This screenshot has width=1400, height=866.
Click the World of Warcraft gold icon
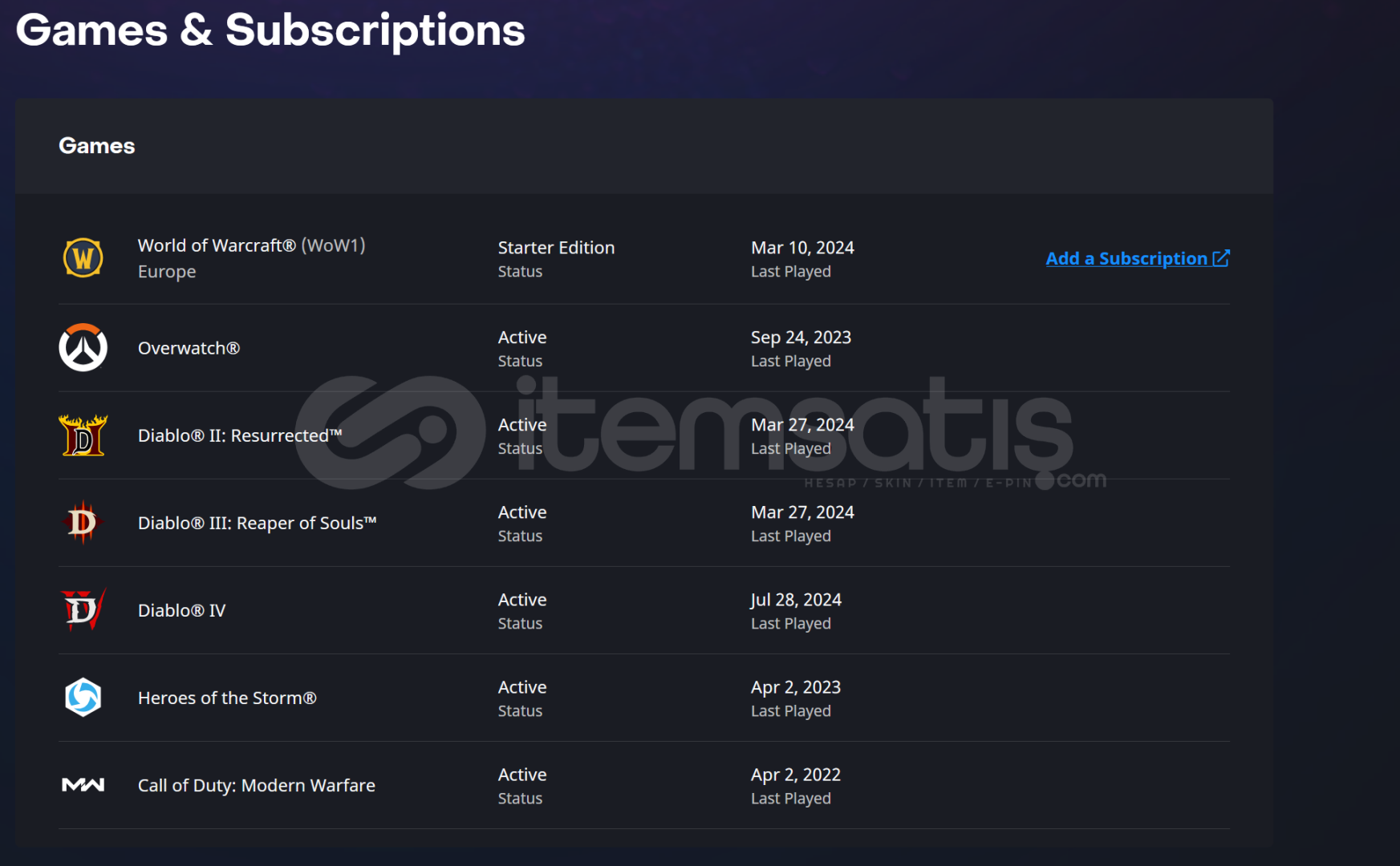point(83,258)
